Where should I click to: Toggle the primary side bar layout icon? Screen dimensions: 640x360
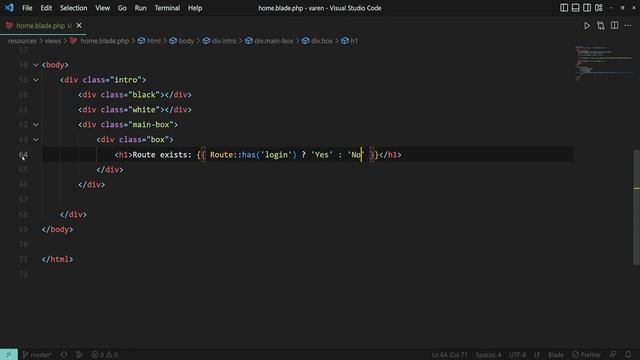point(564,8)
